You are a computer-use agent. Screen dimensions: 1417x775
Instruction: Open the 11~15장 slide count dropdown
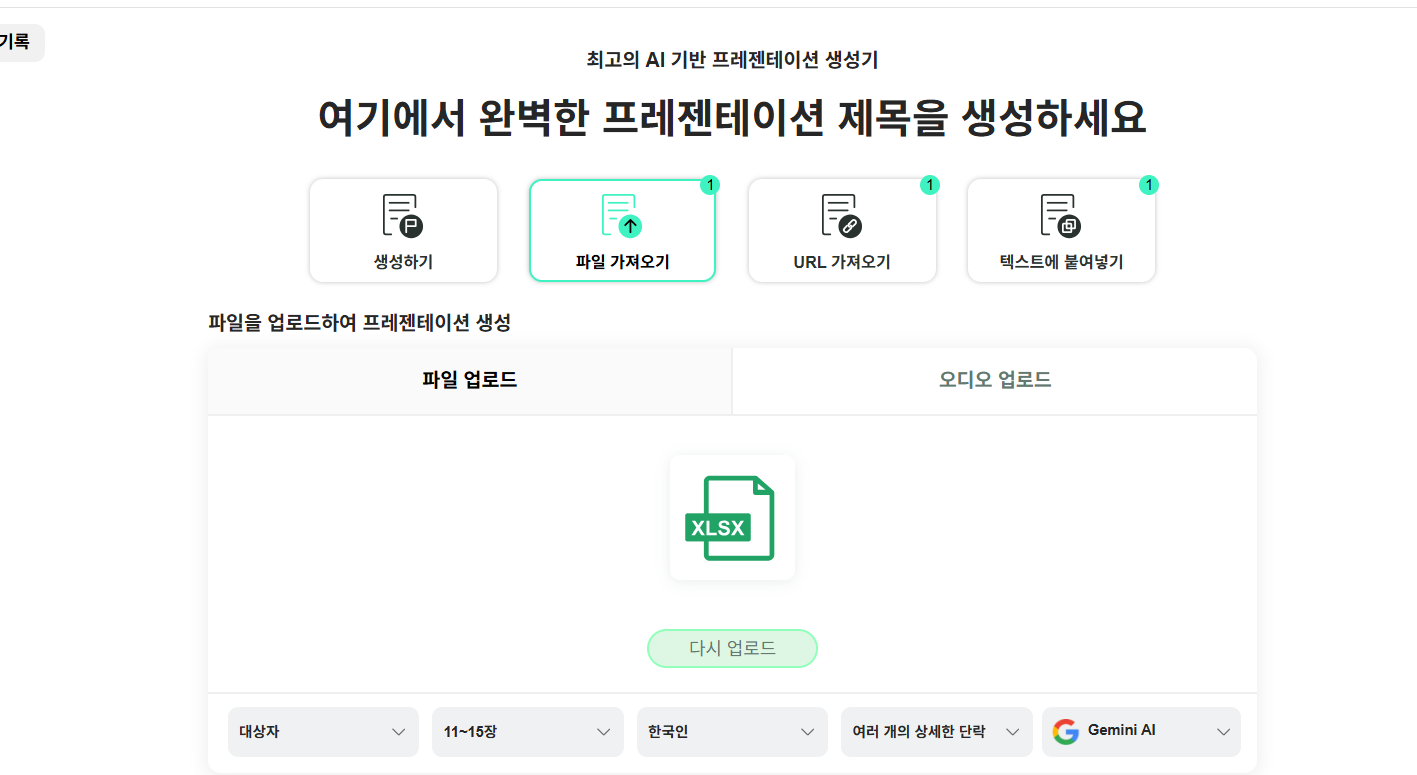tap(527, 732)
